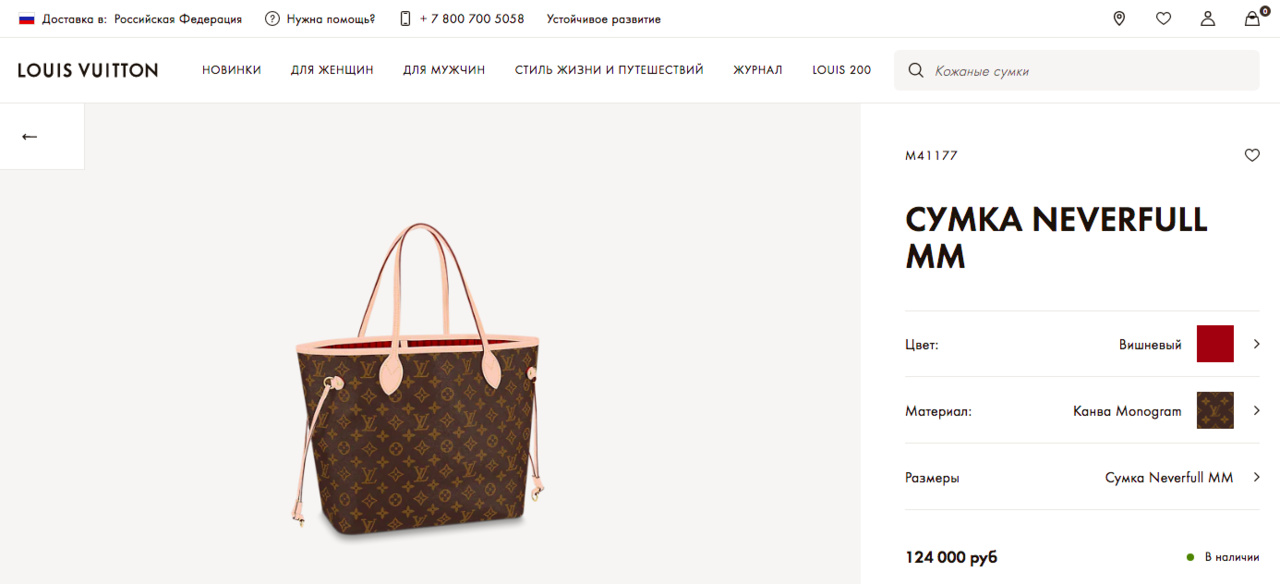Screen dimensions: 1280x584
Task: Open the Для женщин menu
Action: 332,70
